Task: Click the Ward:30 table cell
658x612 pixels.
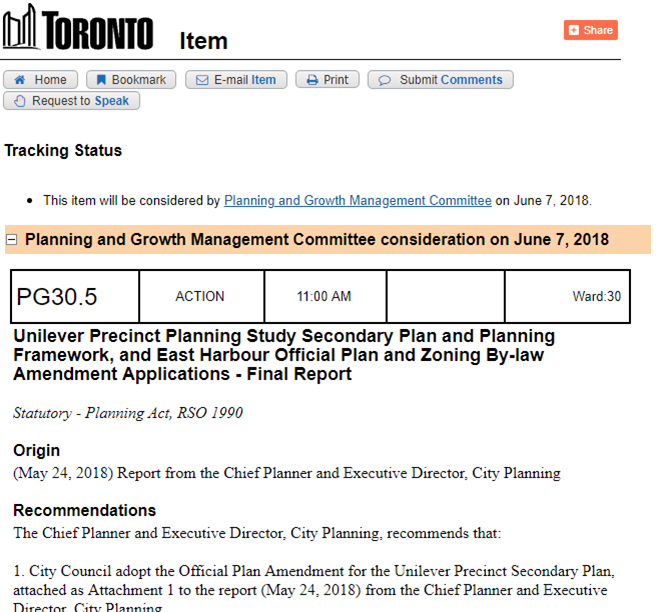Action: [567, 296]
